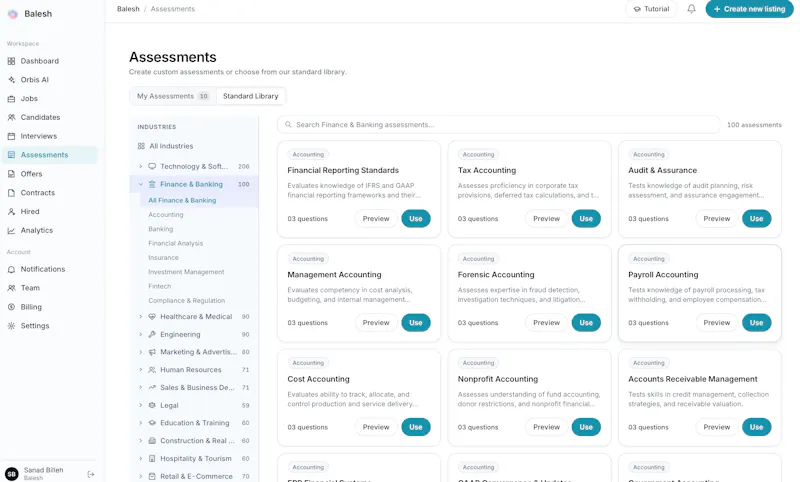Click the Marketing & Advertising megaphone icon
The width and height of the screenshot is (800, 482).
152,352
